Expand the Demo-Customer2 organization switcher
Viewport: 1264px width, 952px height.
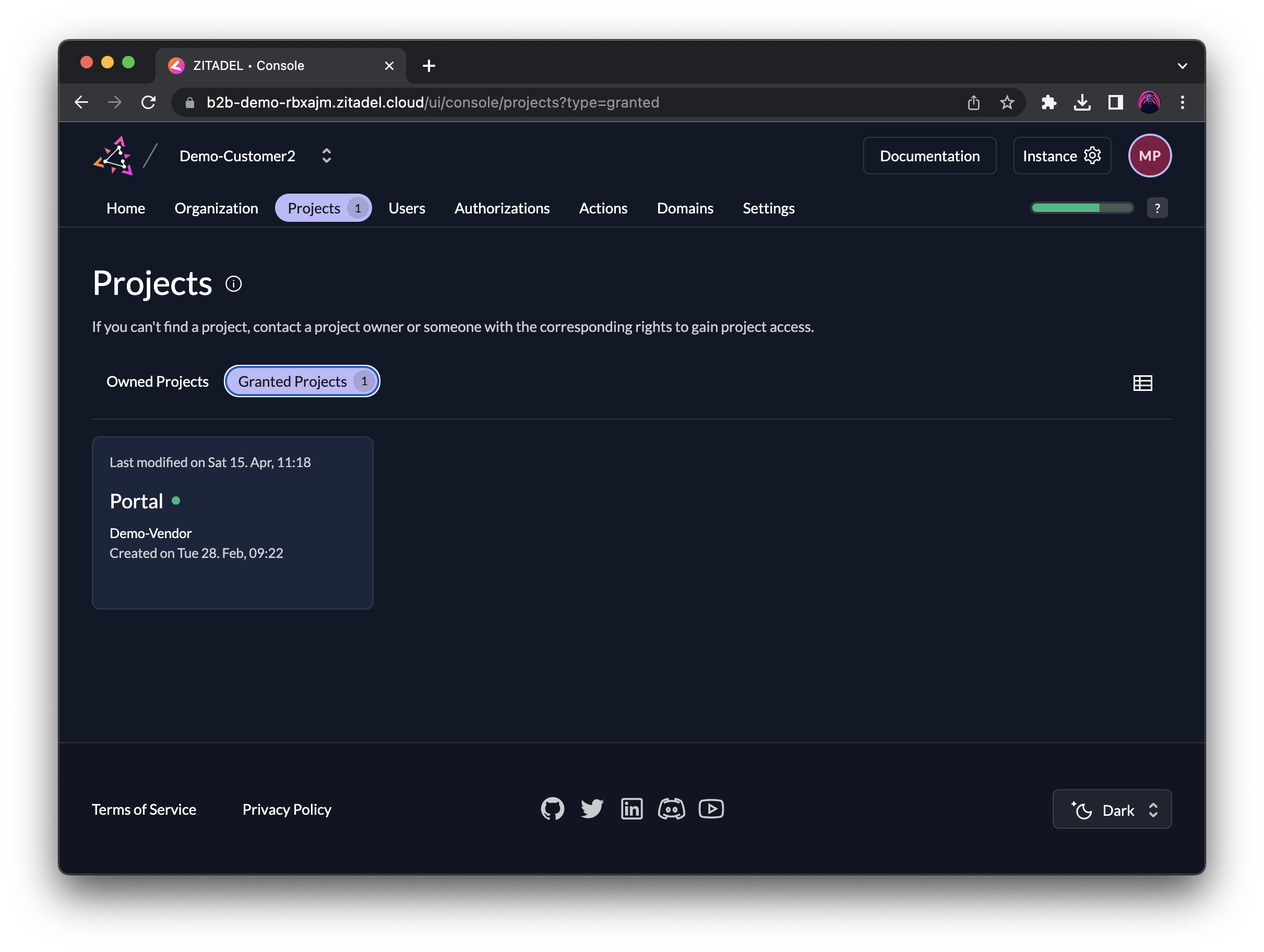click(x=326, y=156)
